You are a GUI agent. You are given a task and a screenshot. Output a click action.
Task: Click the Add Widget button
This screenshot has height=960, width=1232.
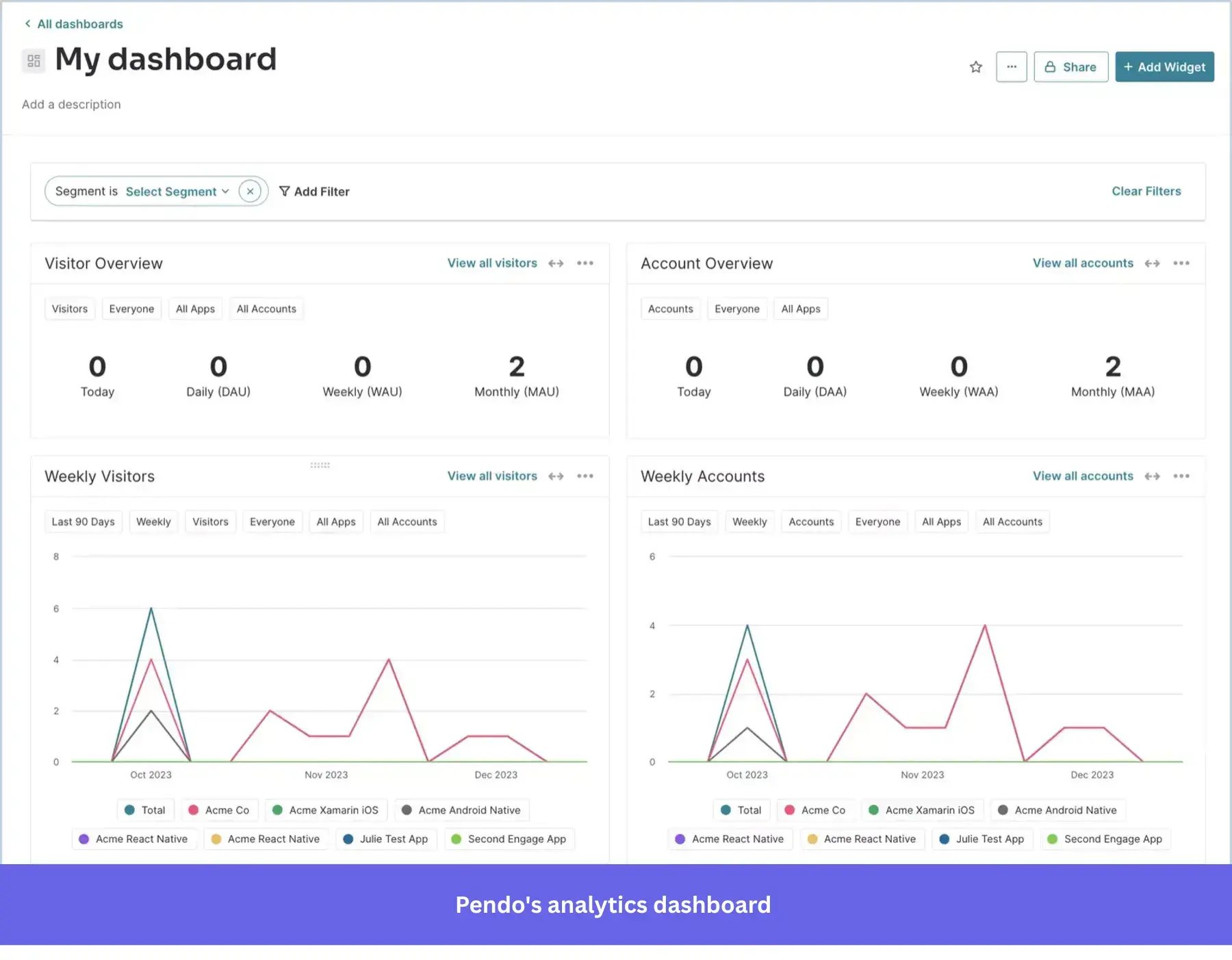pyautogui.click(x=1164, y=66)
